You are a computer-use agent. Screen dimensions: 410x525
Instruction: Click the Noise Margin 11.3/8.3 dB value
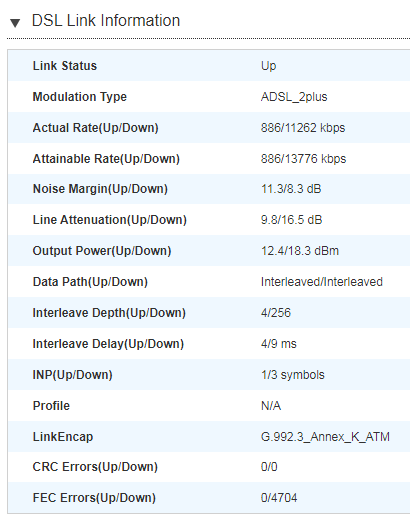[x=291, y=189]
